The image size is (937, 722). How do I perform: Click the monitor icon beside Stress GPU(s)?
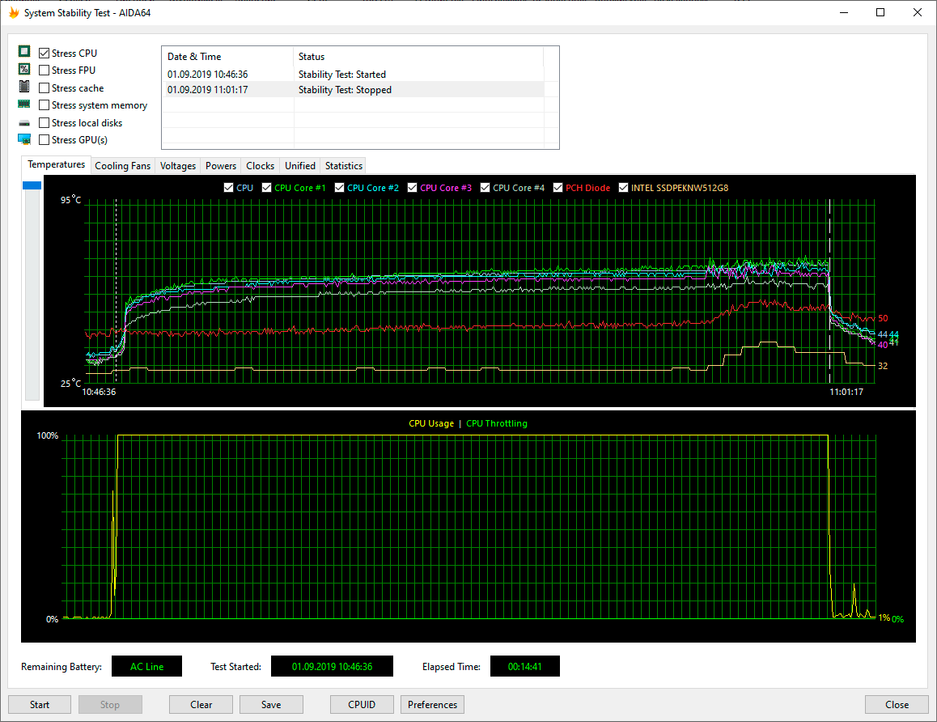pos(24,140)
